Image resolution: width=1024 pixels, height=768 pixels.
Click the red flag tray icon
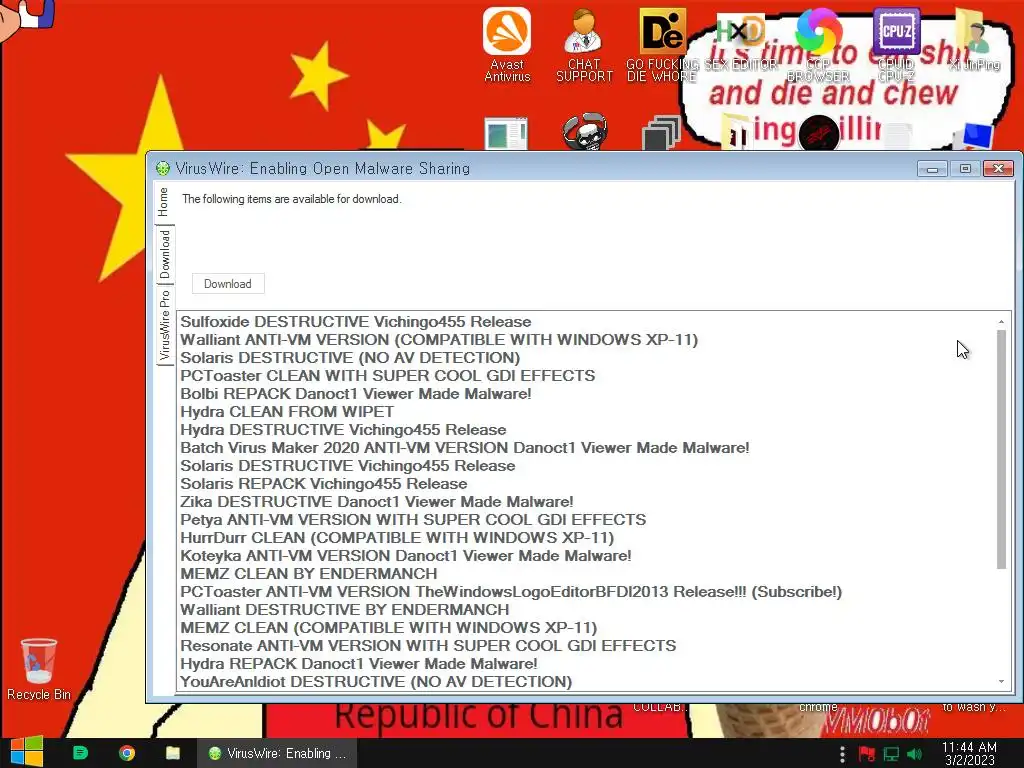867,754
